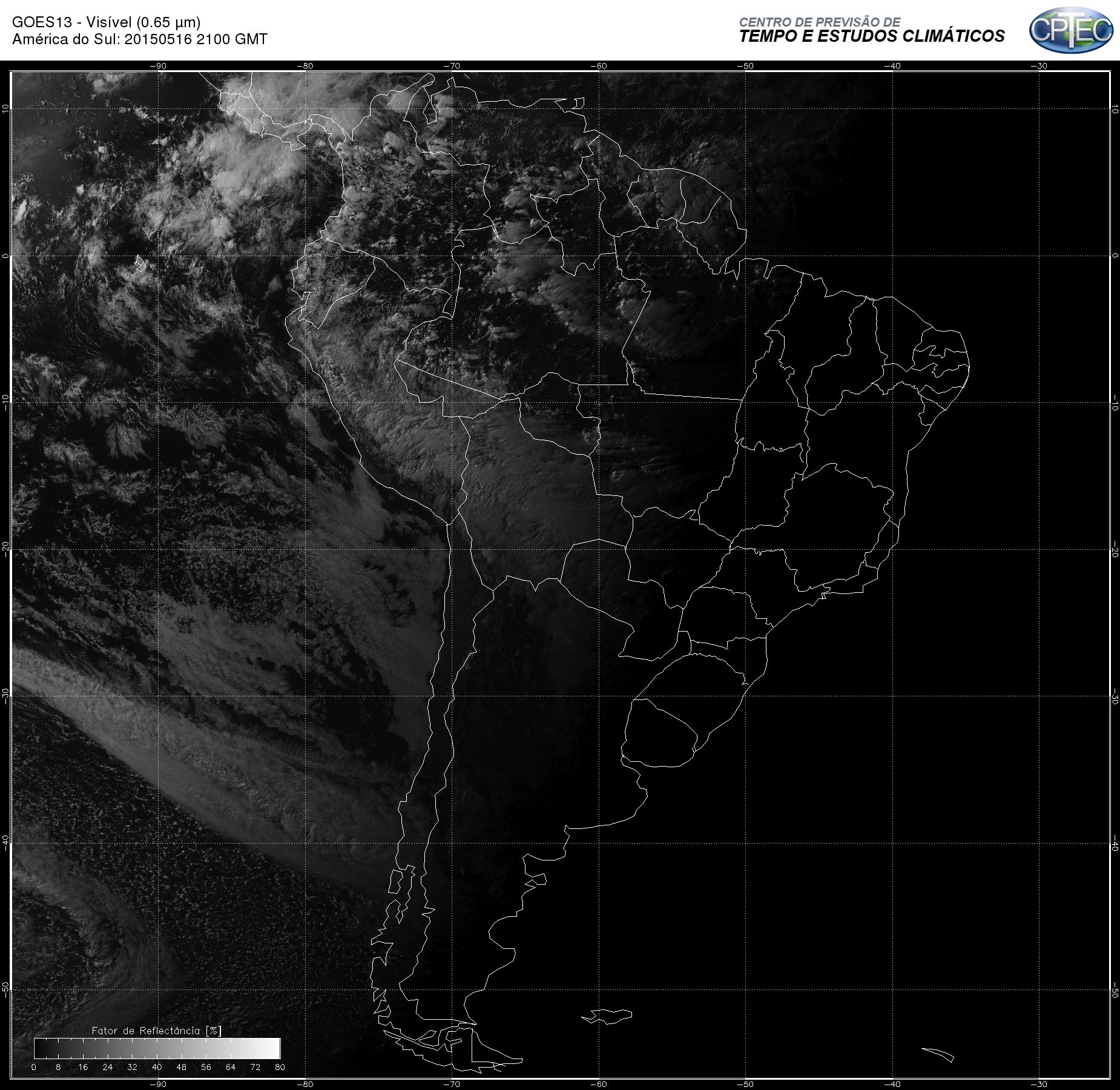Click the '-80' longitude label at top

(305, 66)
